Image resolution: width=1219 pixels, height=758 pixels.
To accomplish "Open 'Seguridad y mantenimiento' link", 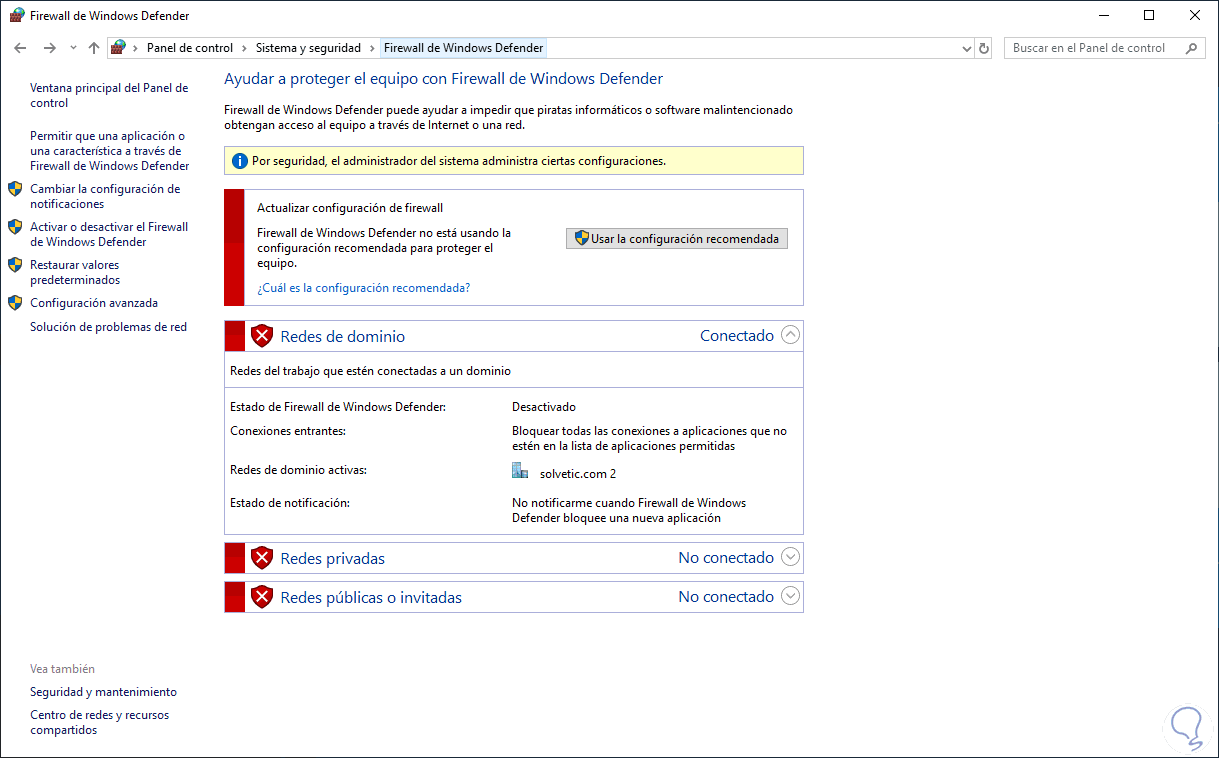I will pyautogui.click(x=103, y=692).
